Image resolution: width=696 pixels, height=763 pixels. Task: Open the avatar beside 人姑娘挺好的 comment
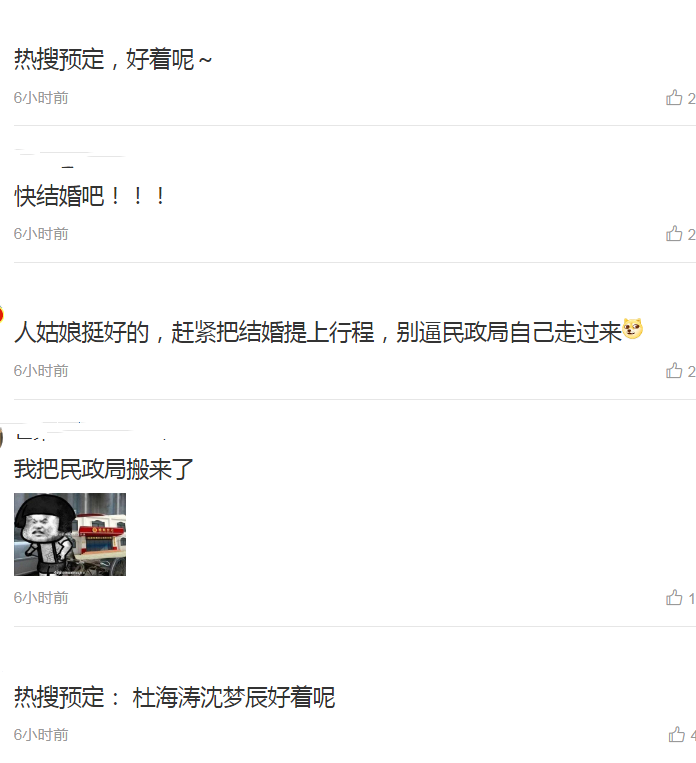pyautogui.click(x=1, y=314)
